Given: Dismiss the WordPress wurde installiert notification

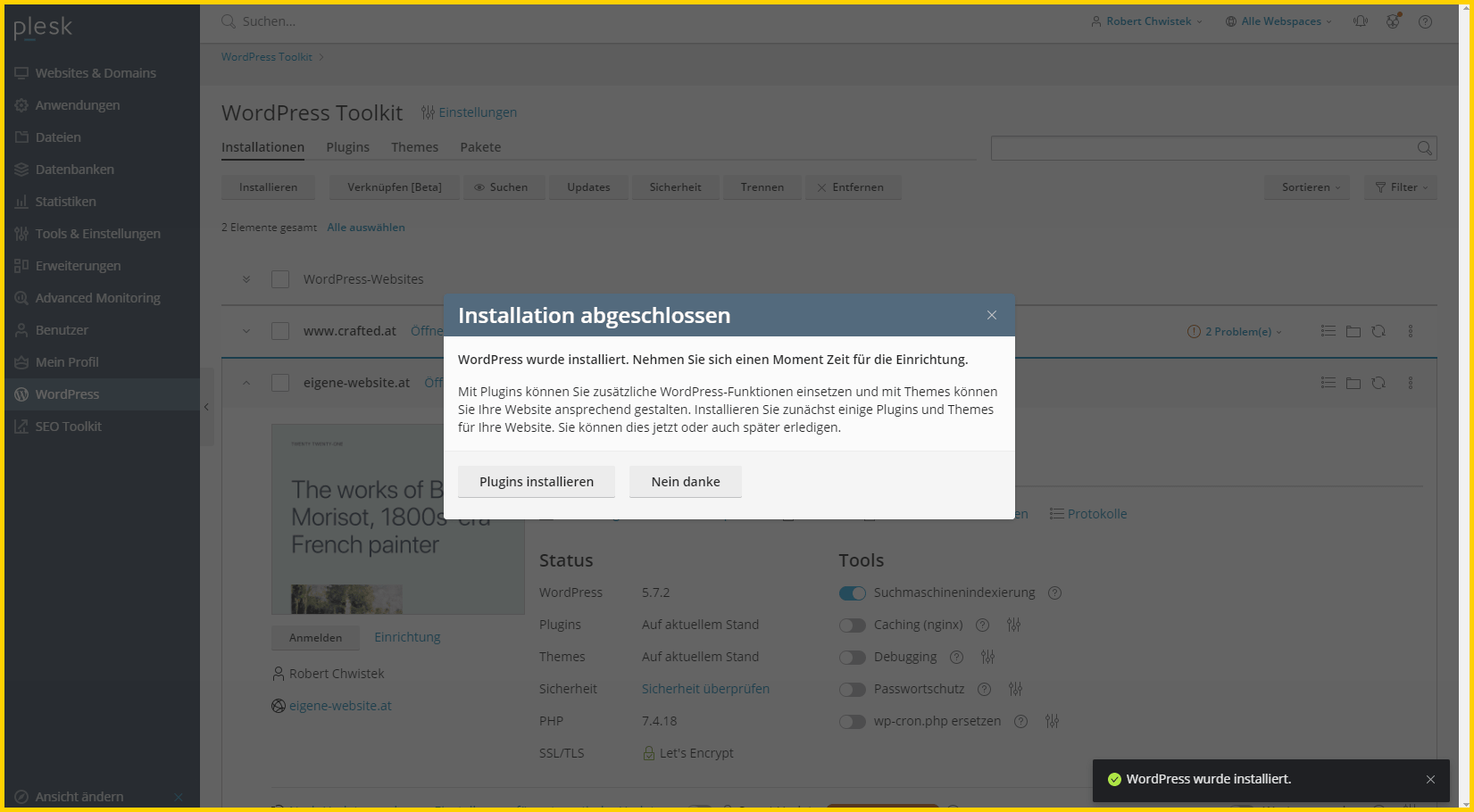Looking at the screenshot, I should [x=1430, y=779].
